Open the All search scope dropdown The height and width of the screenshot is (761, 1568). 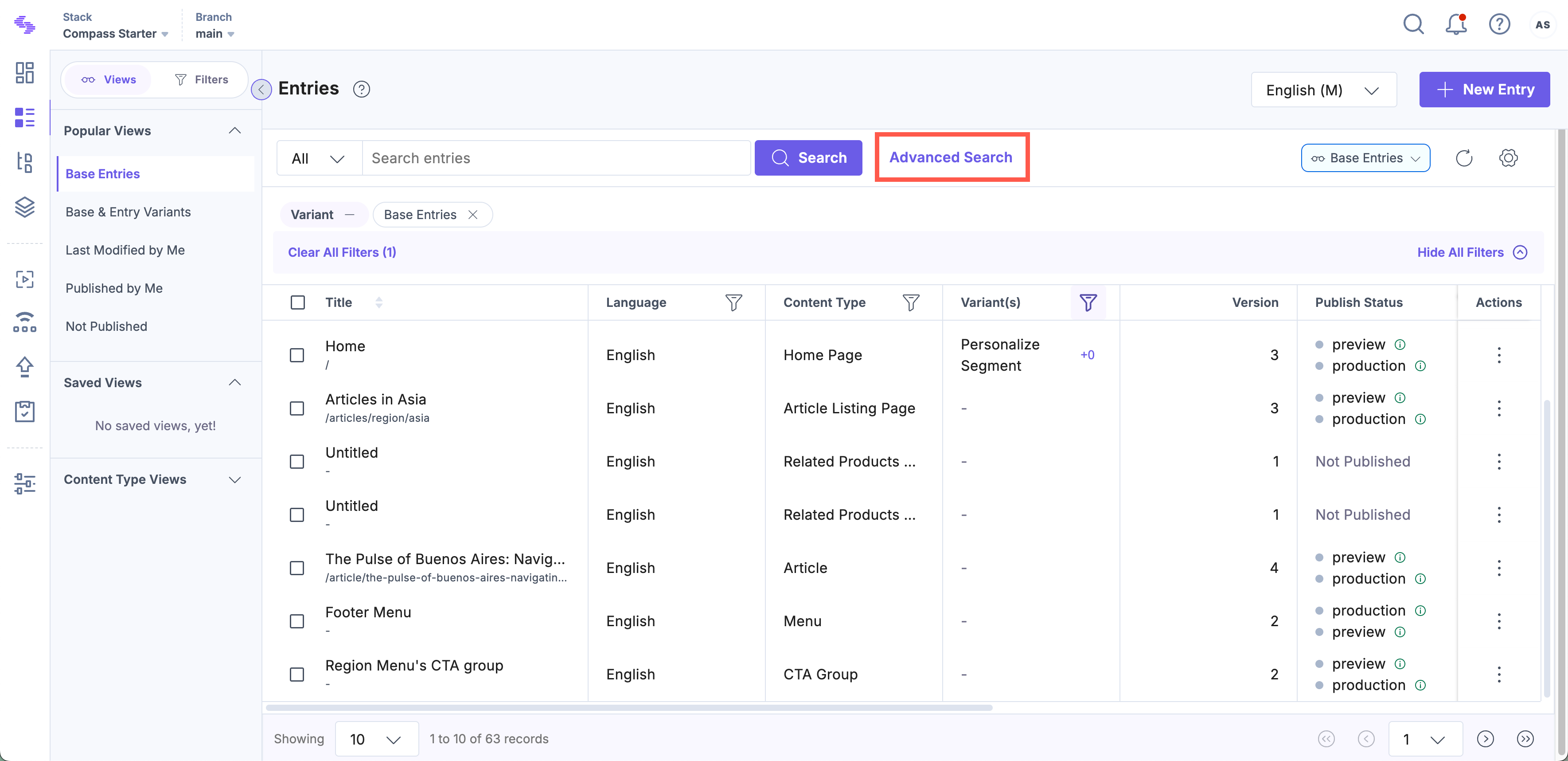319,158
